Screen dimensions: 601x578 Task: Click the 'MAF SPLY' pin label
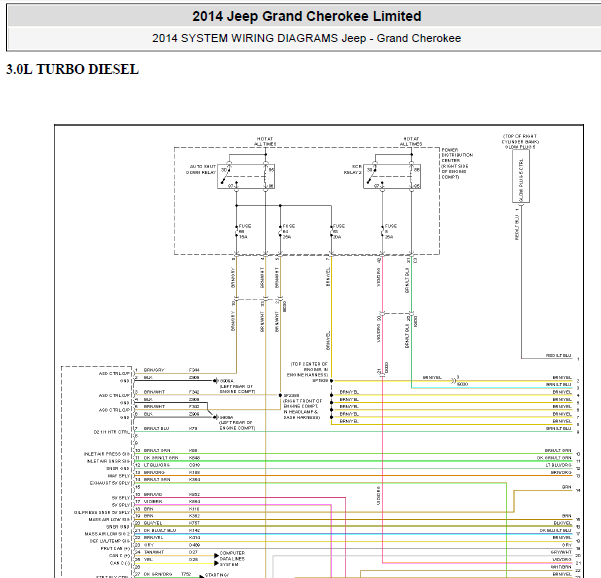(119, 476)
